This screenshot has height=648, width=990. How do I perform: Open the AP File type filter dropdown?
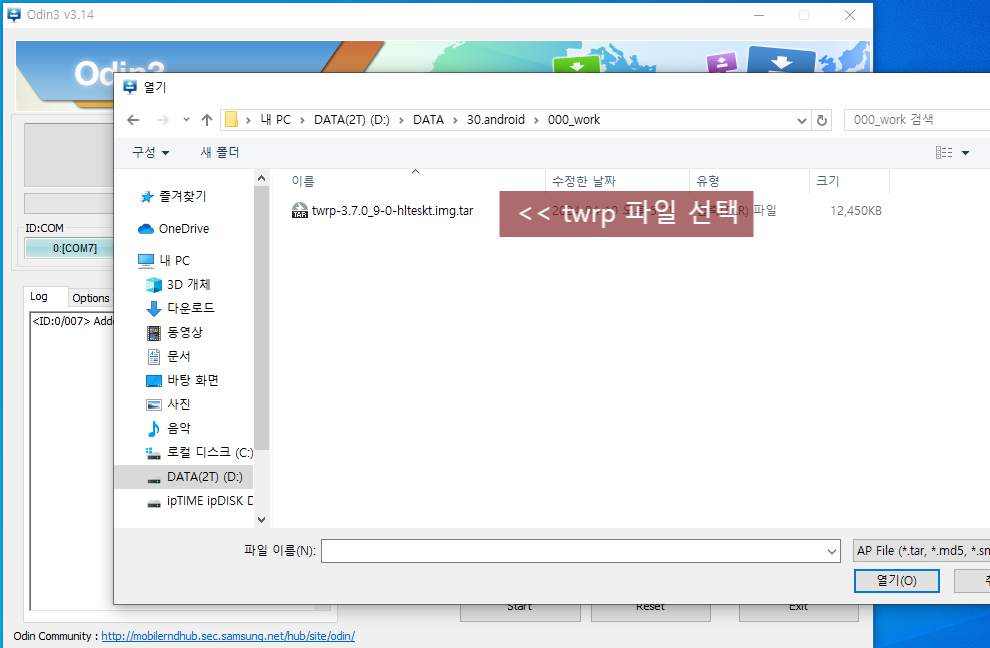[x=921, y=551]
